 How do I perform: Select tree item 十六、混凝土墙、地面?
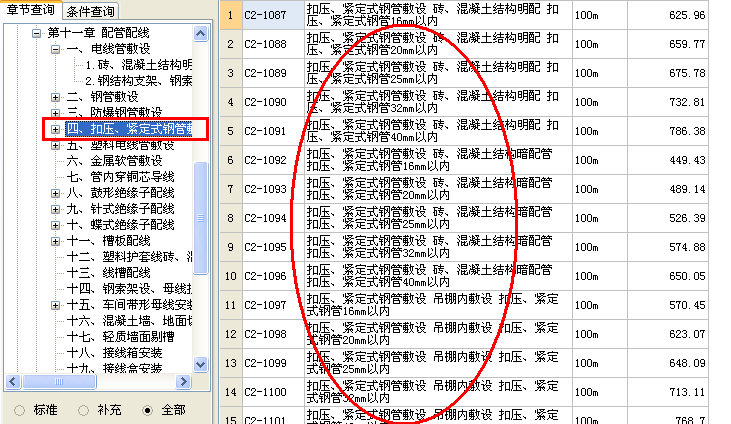click(130, 321)
